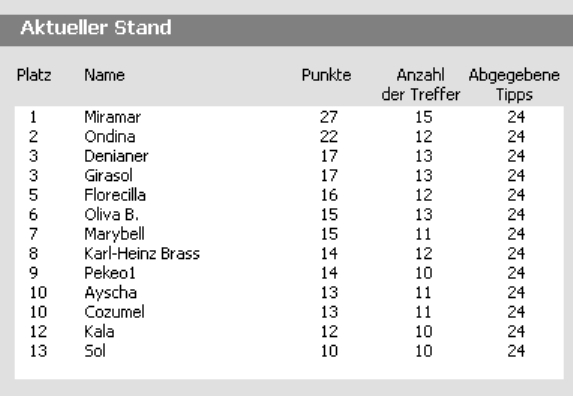Viewport: 573px width, 396px height.
Task: Click Miramar's points value 27
Action: (329, 117)
